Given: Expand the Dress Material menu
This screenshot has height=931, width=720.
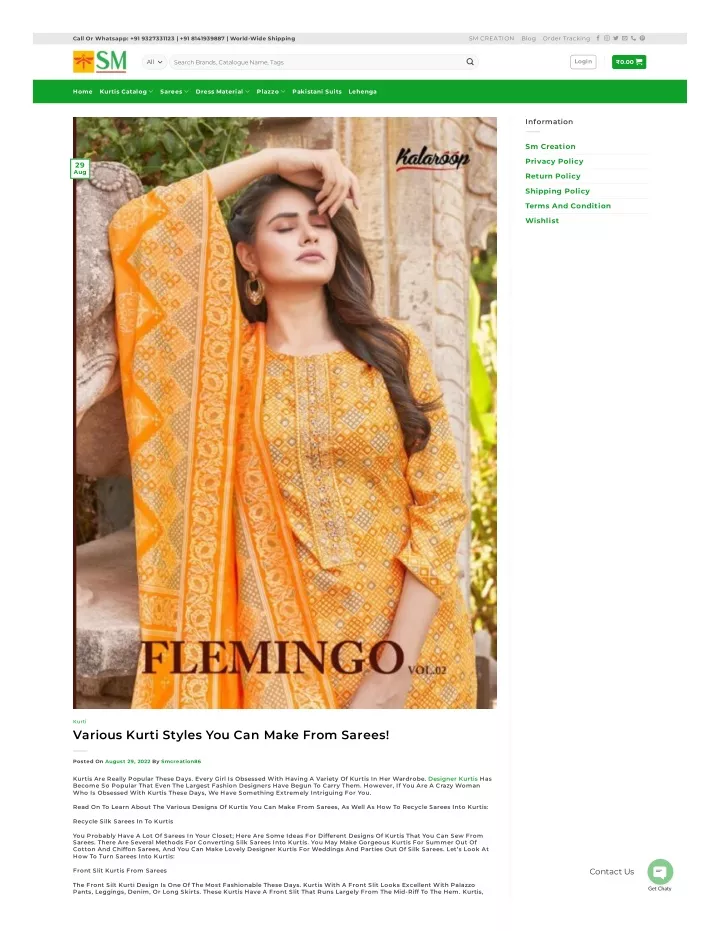Looking at the screenshot, I should [222, 91].
